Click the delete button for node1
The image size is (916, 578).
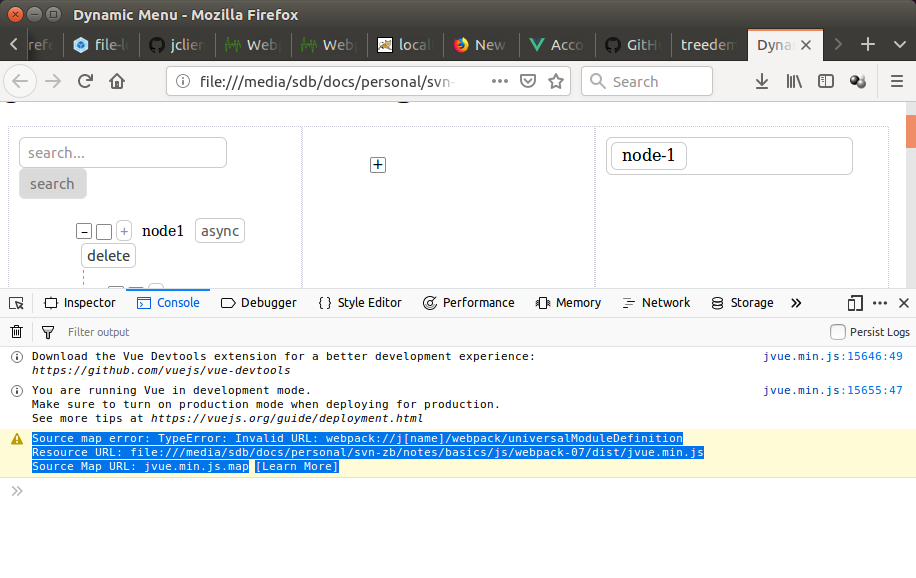tap(109, 256)
